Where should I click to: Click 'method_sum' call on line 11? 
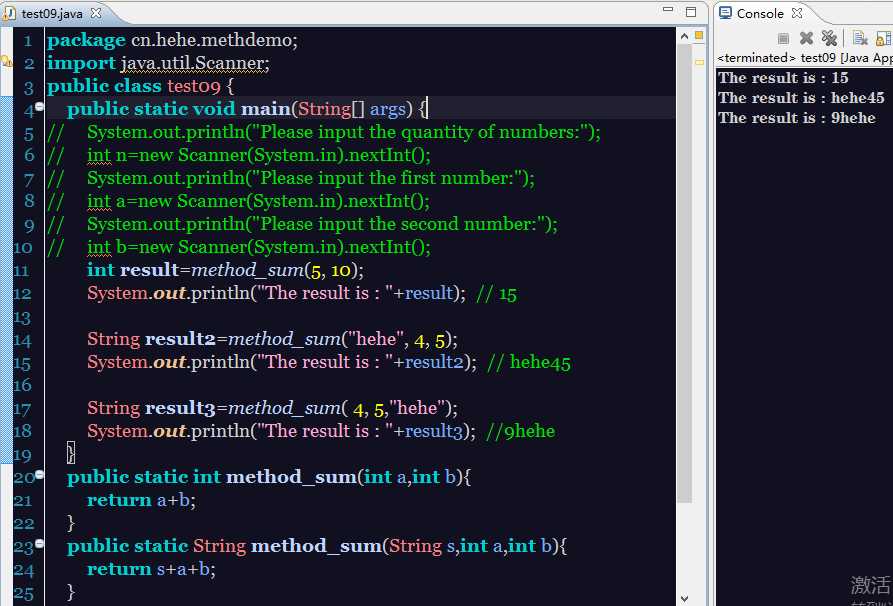[248, 271]
